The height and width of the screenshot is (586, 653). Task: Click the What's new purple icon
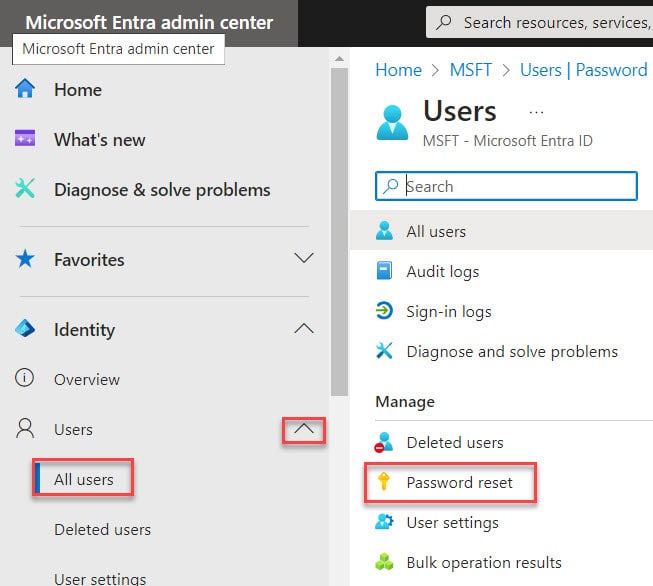(x=25, y=138)
